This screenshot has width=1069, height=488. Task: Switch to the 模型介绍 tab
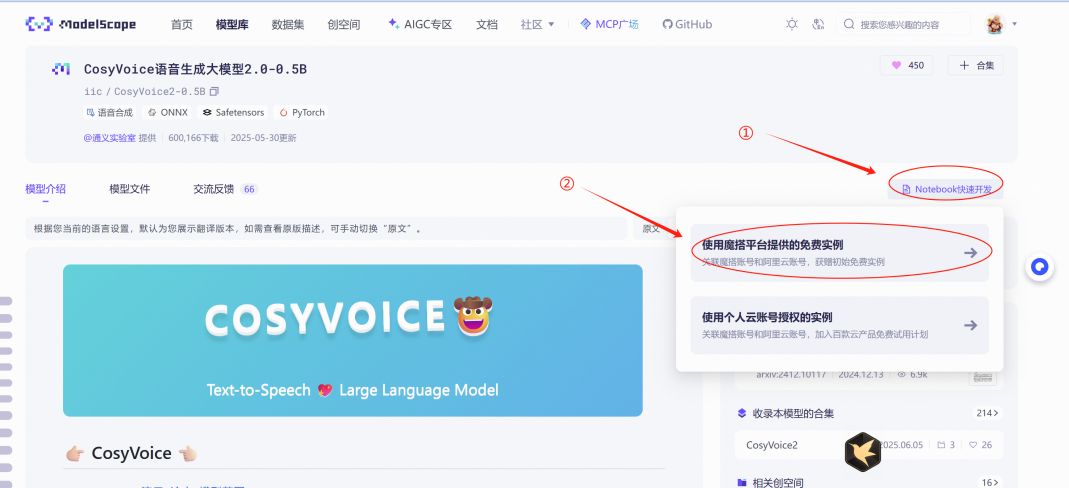tap(46, 189)
